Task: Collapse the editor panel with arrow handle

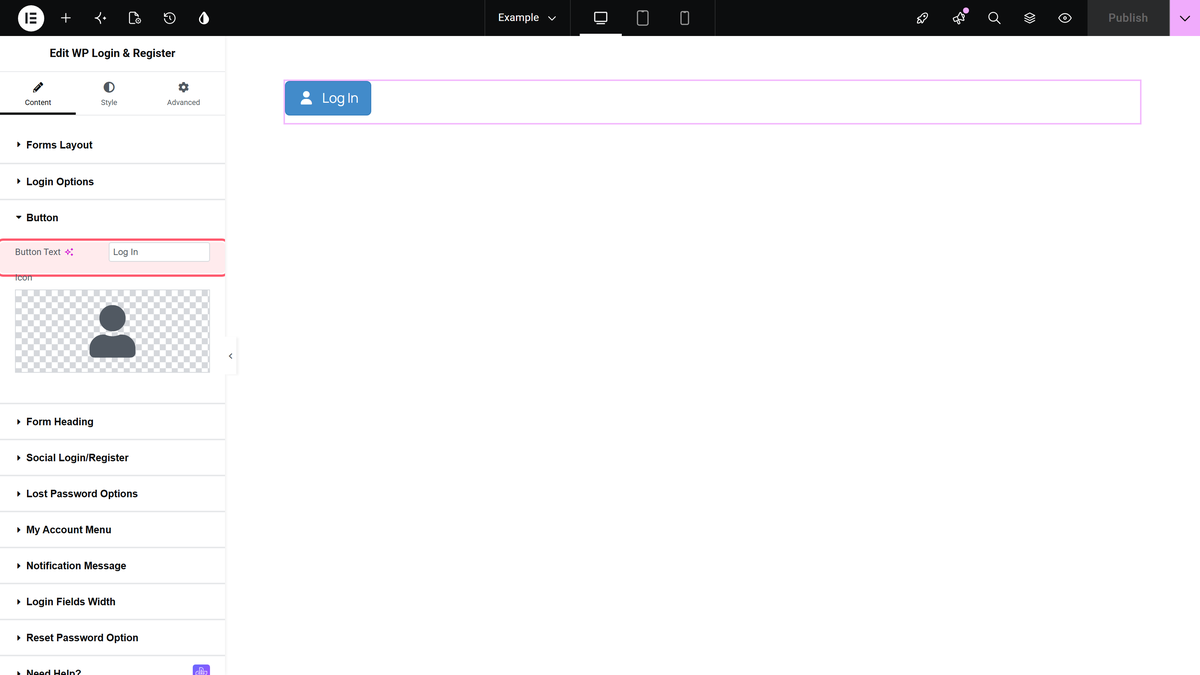Action: pos(231,356)
